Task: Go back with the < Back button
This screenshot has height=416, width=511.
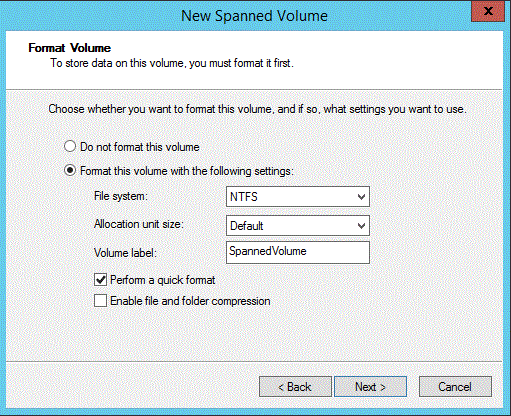Action: pos(295,387)
